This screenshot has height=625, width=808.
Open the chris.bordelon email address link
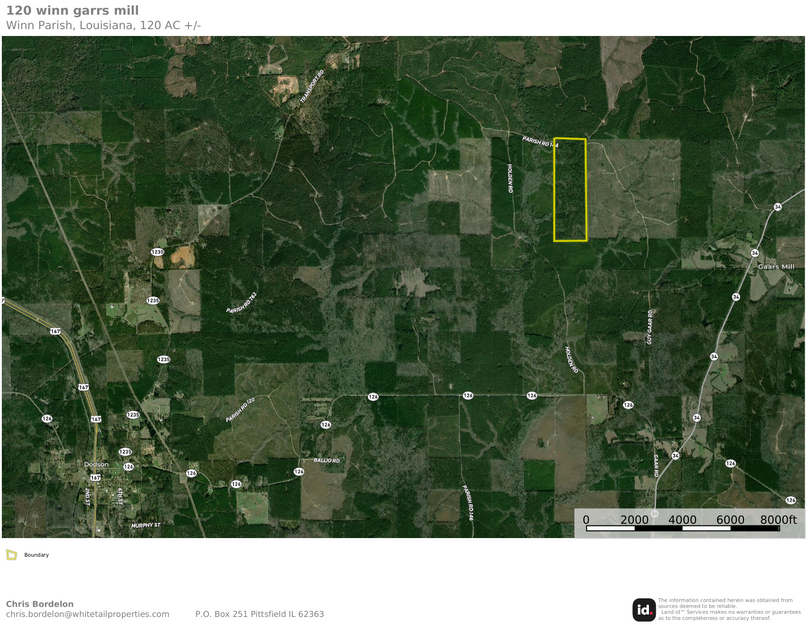click(x=87, y=614)
